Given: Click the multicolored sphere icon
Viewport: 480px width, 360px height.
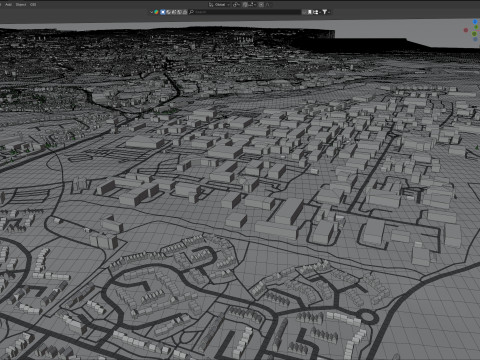Looking at the screenshot, I should (156, 12).
